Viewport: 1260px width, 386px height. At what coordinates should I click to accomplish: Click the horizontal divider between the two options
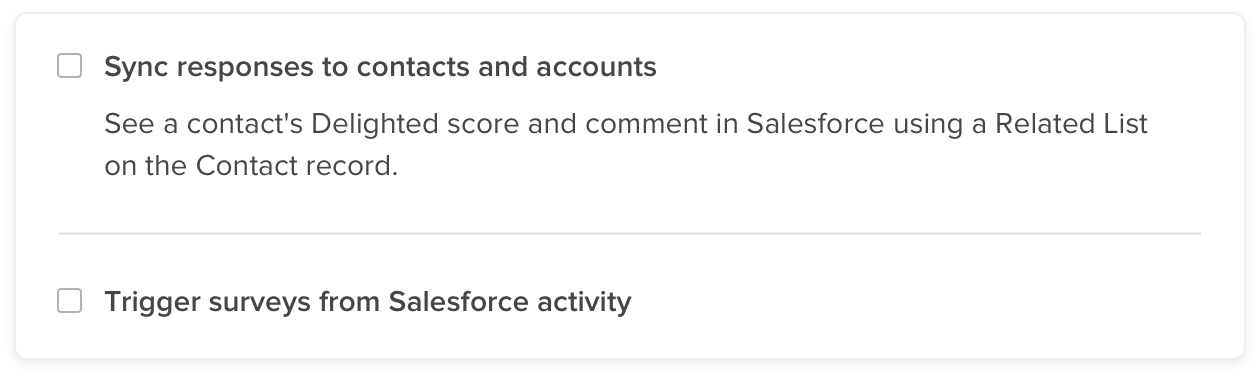pos(629,233)
